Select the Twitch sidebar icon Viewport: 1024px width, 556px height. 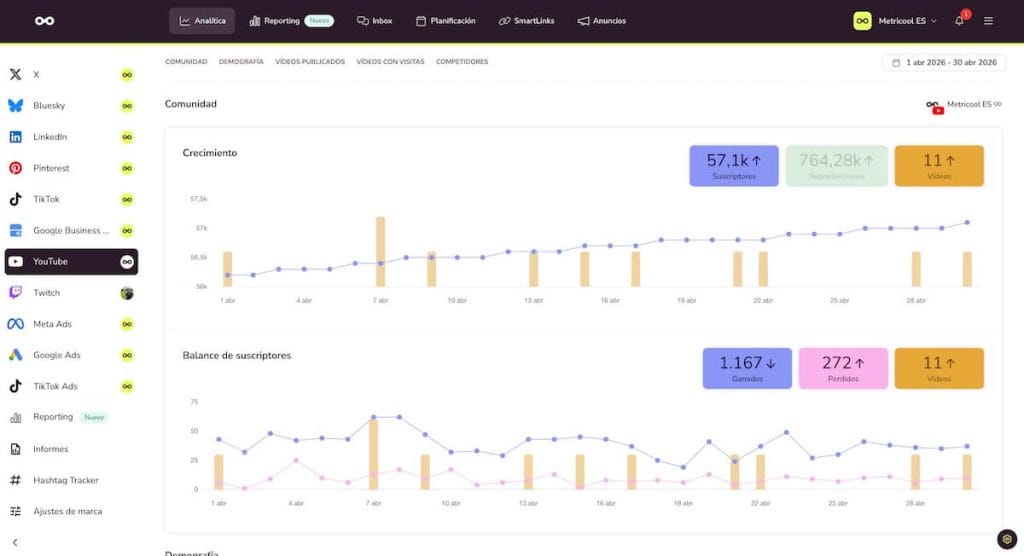click(16, 292)
